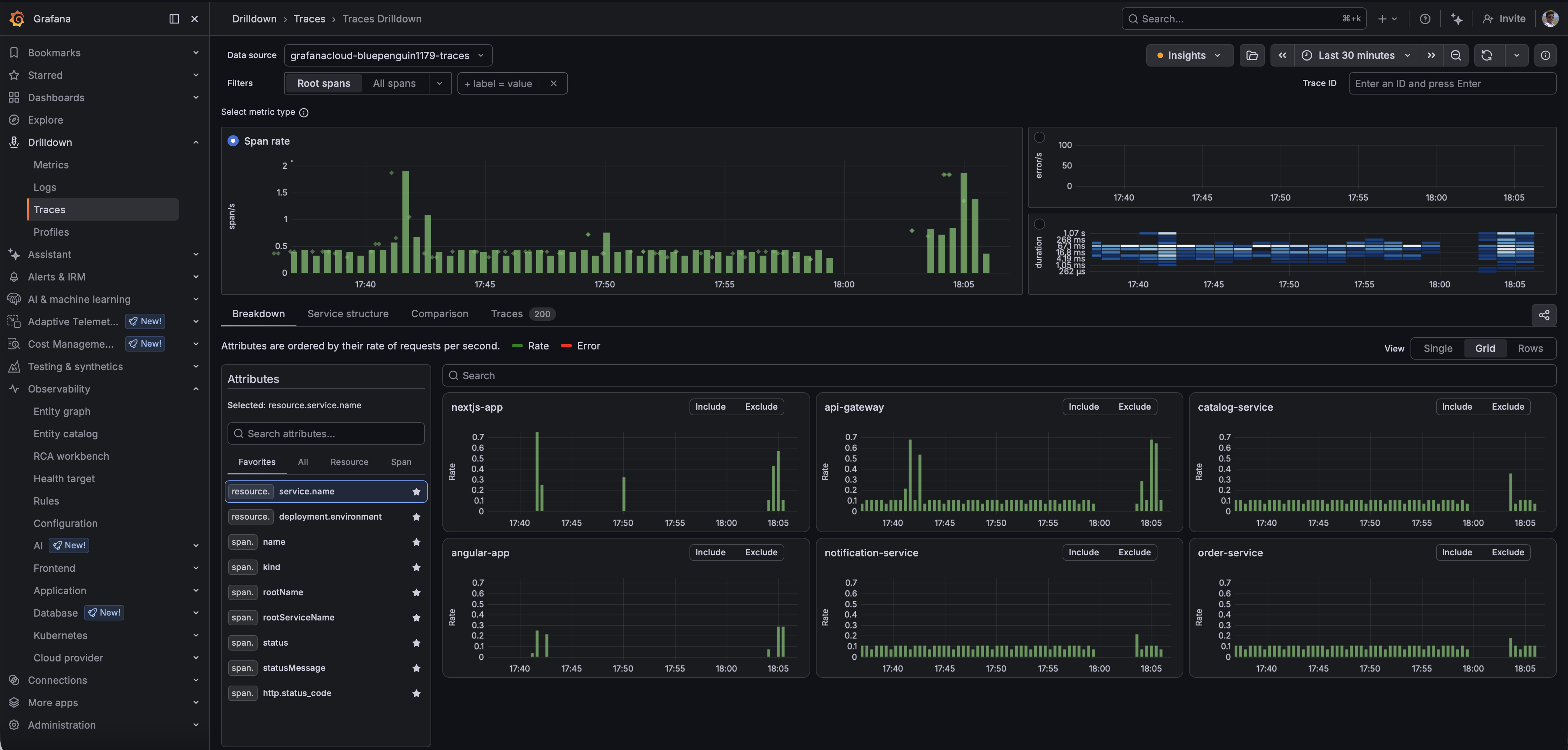This screenshot has width=1568, height=750.
Task: Click the Invite button
Action: click(x=1504, y=19)
